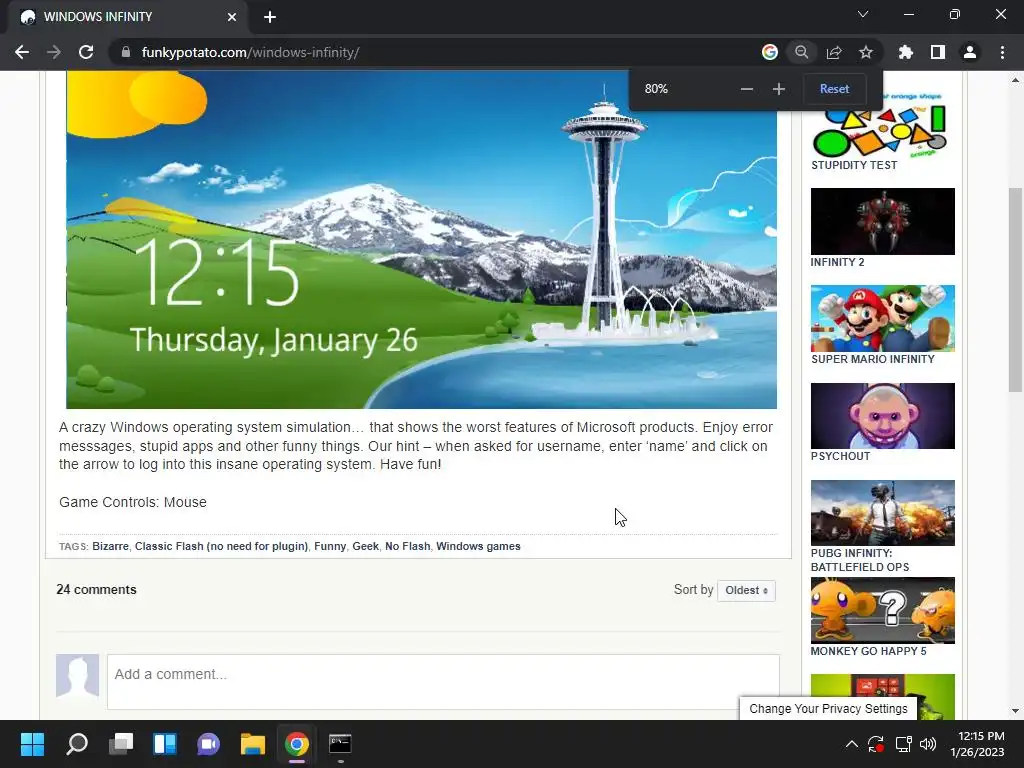Viewport: 1024px width, 768px height.
Task: Click the INFINITY 2 title link
Action: [837, 263]
